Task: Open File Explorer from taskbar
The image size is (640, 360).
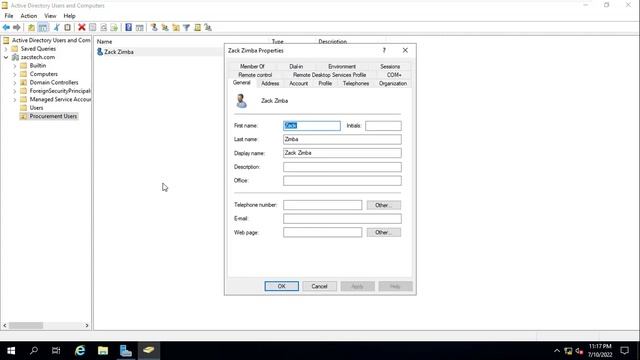Action: pyautogui.click(x=103, y=351)
